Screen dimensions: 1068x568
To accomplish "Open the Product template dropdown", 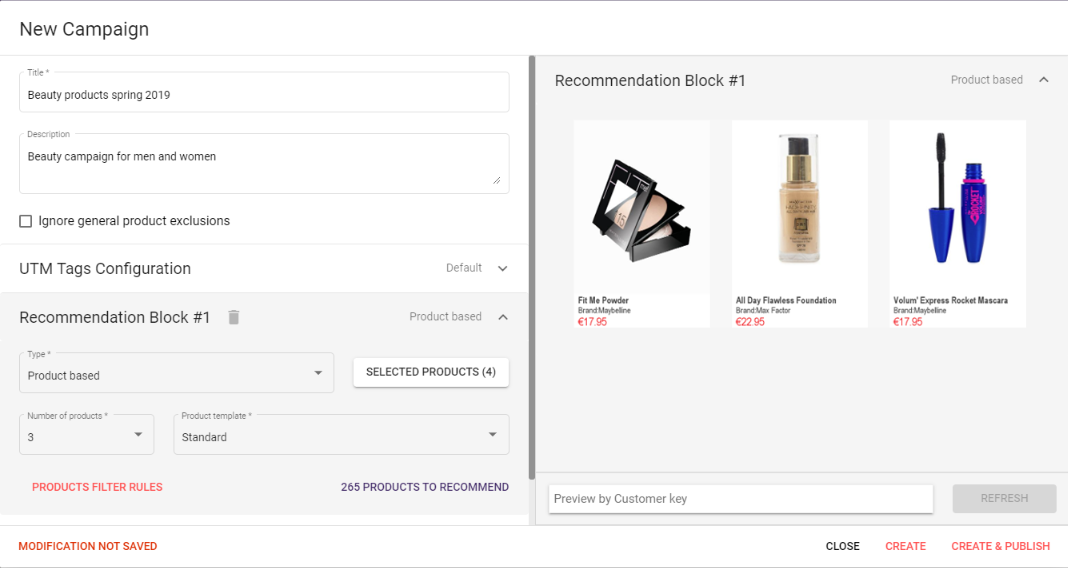I will (x=341, y=435).
